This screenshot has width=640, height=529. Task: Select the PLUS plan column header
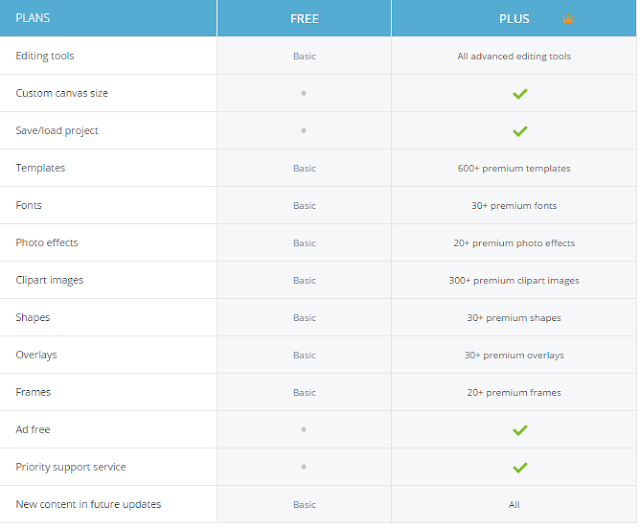514,19
